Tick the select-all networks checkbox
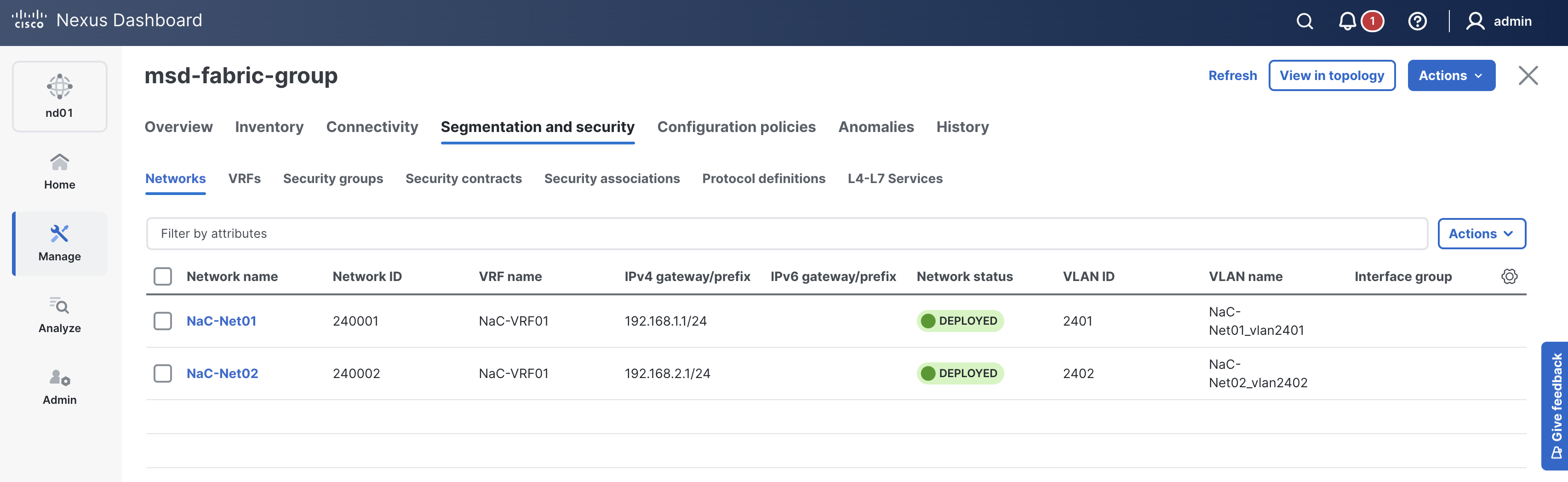The image size is (1568, 482). [x=162, y=276]
